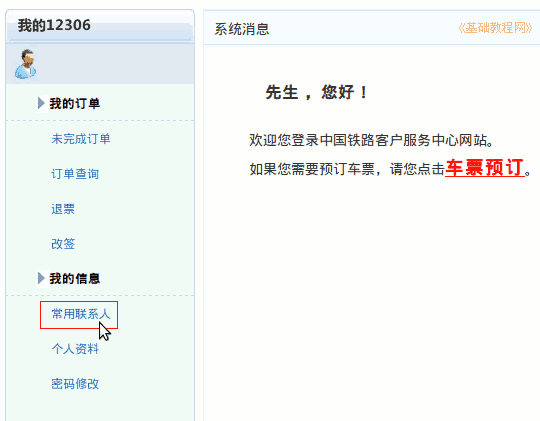
Task: Select the 我的信息 section heading
Action: pos(75,278)
